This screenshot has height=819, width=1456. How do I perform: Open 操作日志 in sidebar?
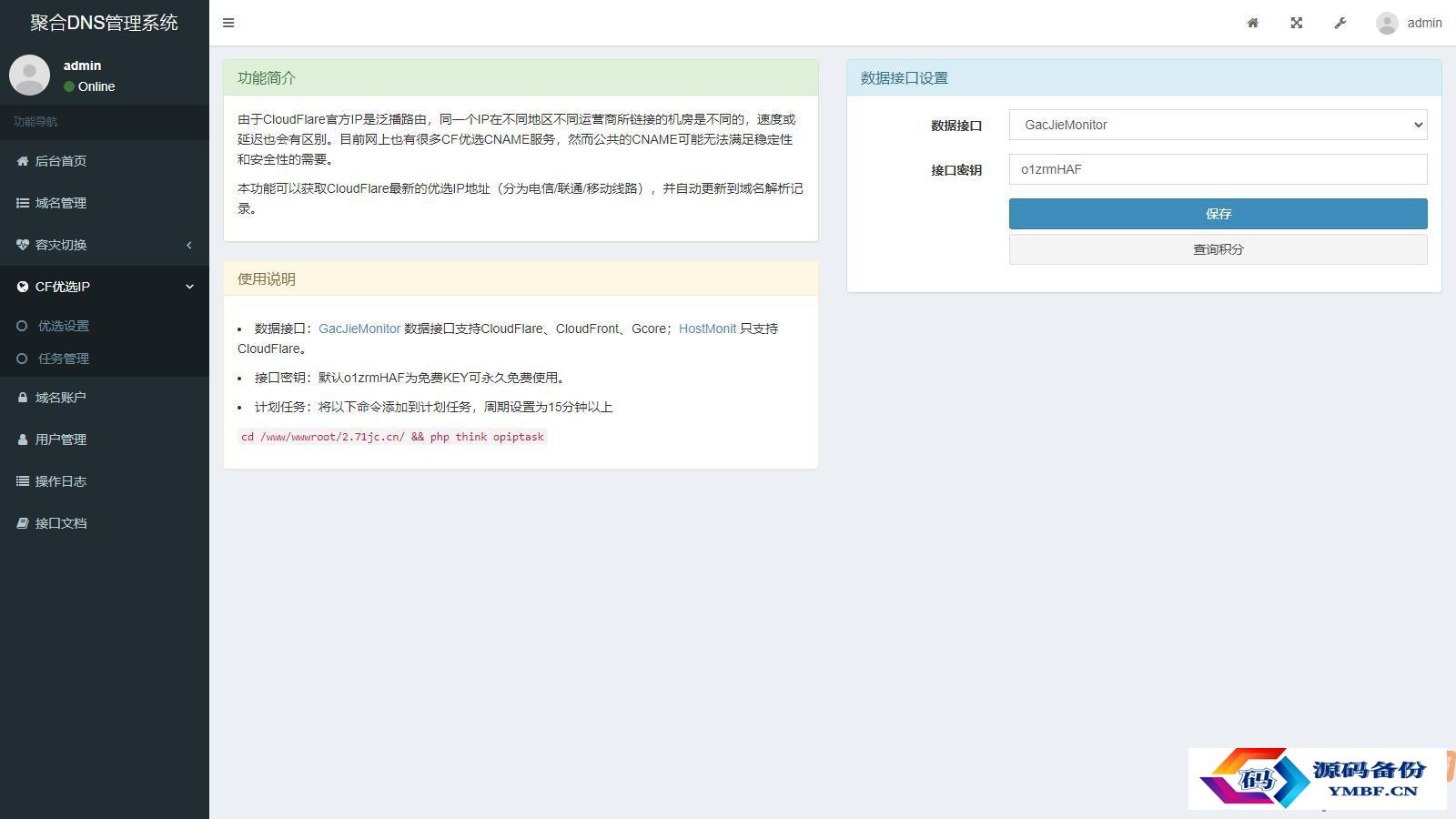(x=105, y=481)
